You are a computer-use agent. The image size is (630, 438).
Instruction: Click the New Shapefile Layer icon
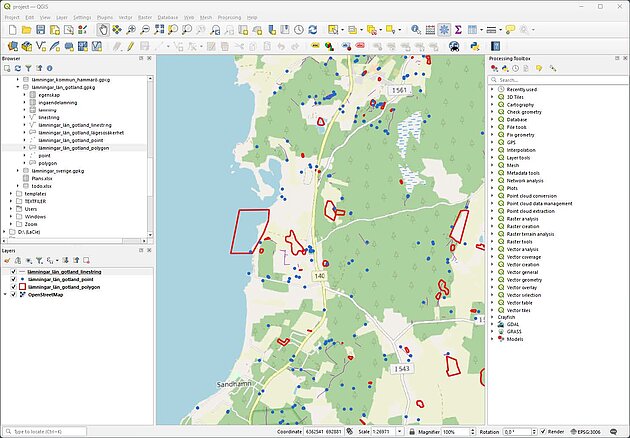pos(41,46)
